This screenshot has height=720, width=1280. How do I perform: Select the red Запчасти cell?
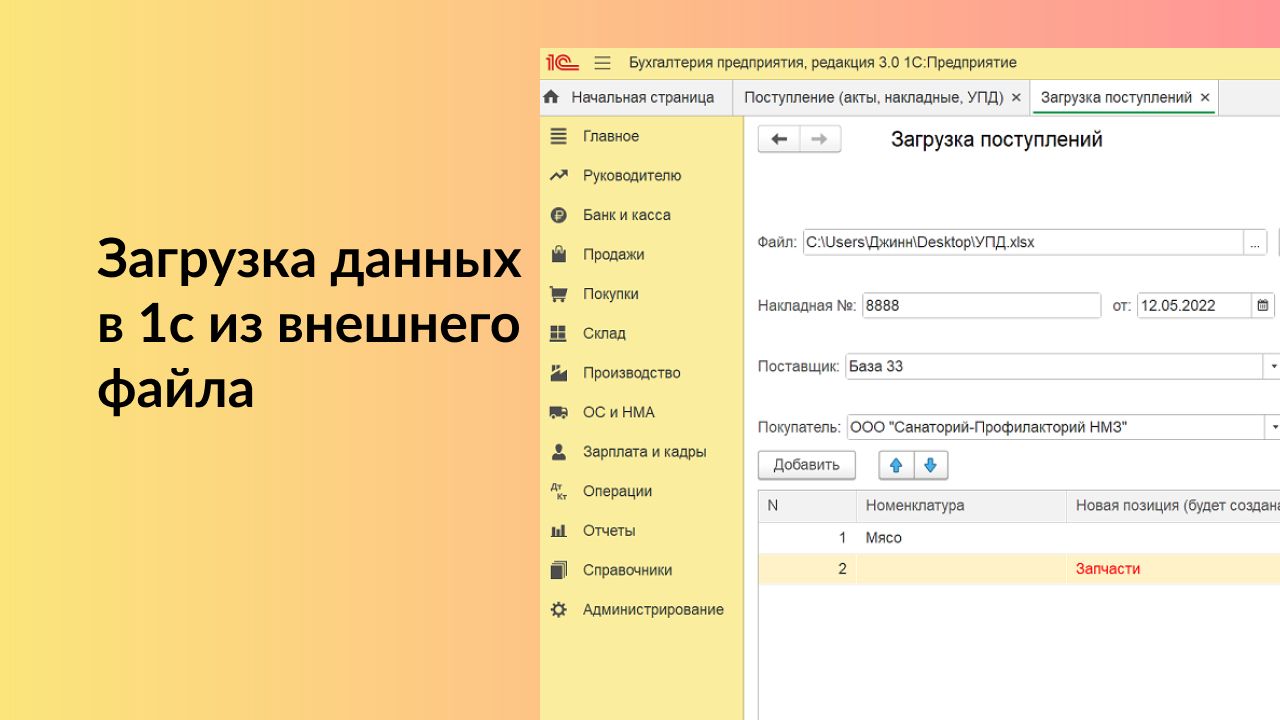coord(1174,569)
